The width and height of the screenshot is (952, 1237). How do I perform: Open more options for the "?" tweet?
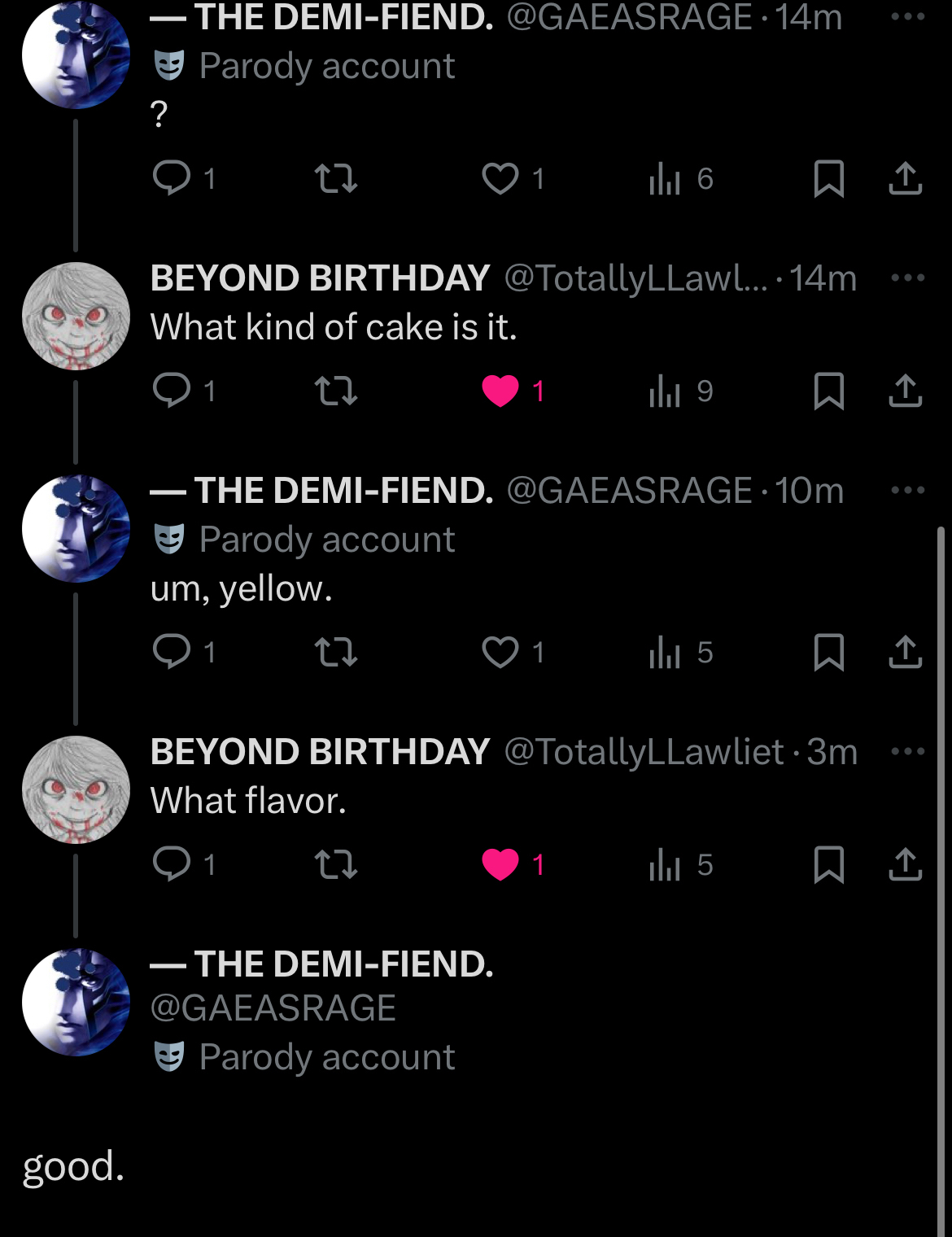(x=907, y=16)
